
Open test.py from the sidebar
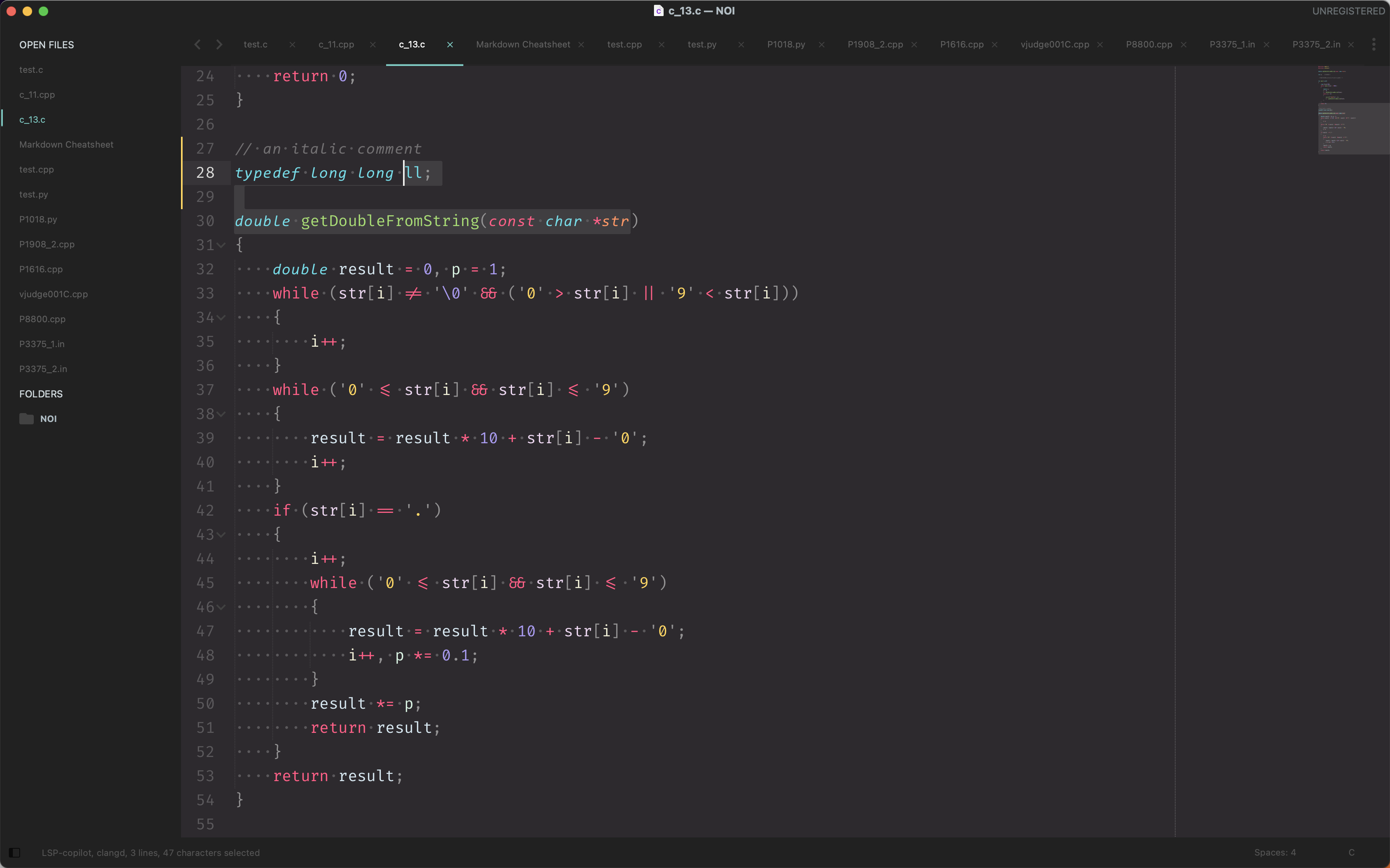[x=33, y=195]
